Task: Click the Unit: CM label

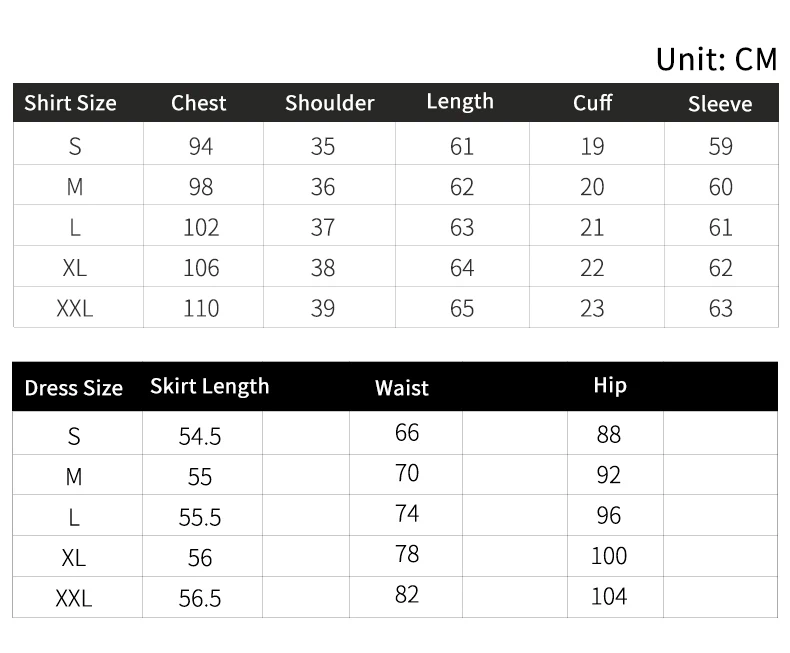Action: click(x=716, y=59)
